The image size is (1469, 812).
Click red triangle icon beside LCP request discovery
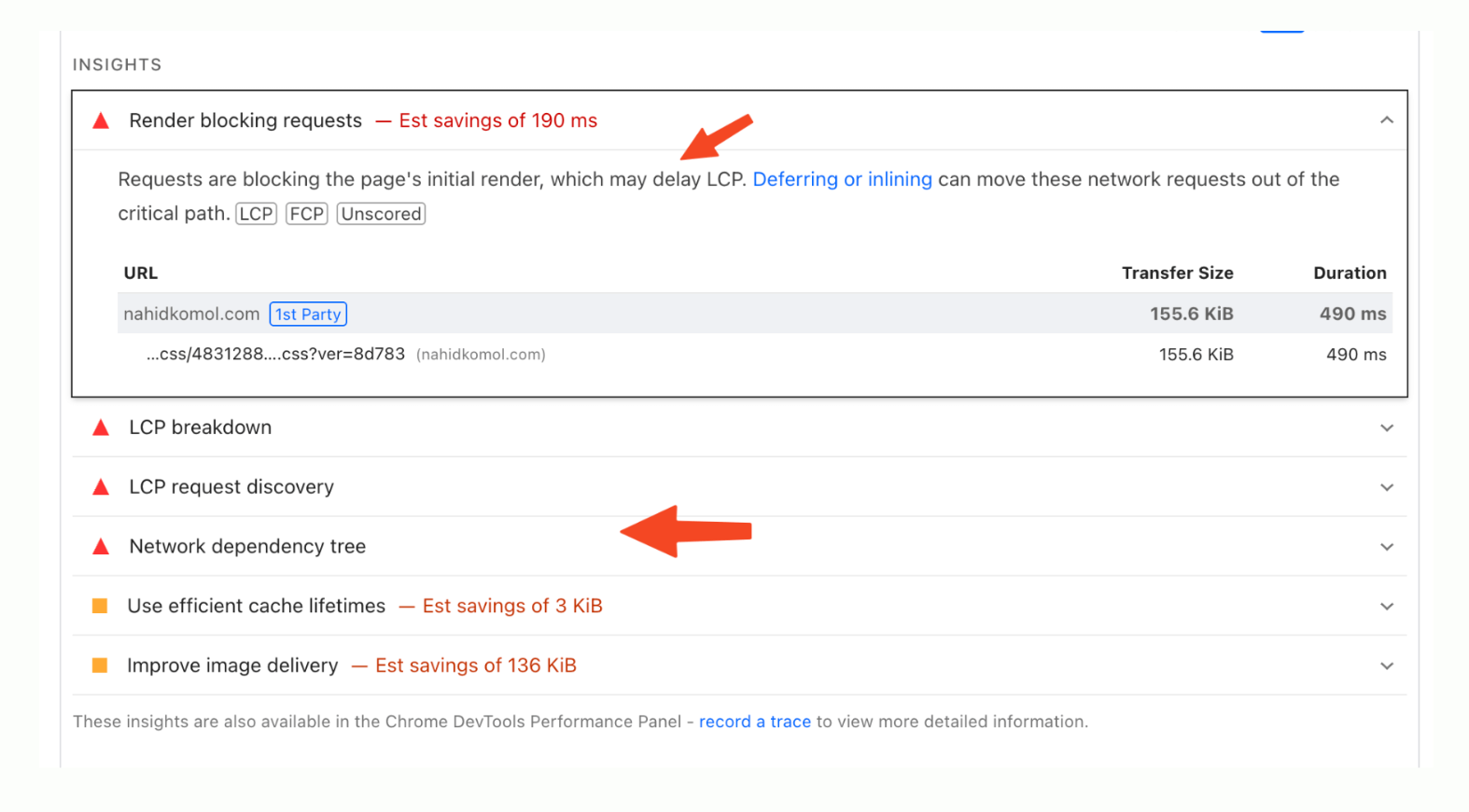[x=101, y=487]
